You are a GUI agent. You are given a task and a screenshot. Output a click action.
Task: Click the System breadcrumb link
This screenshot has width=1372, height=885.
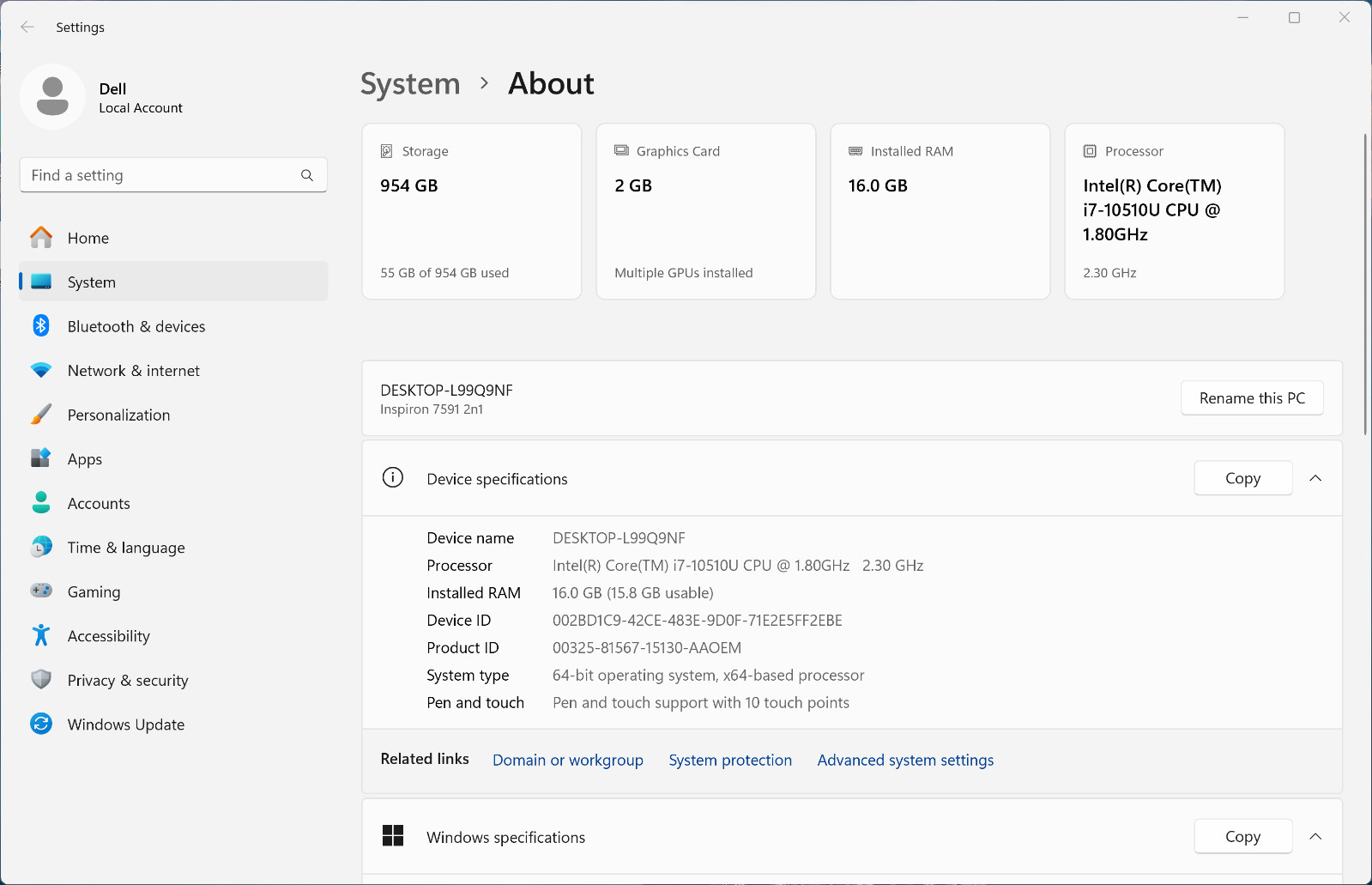pos(410,84)
